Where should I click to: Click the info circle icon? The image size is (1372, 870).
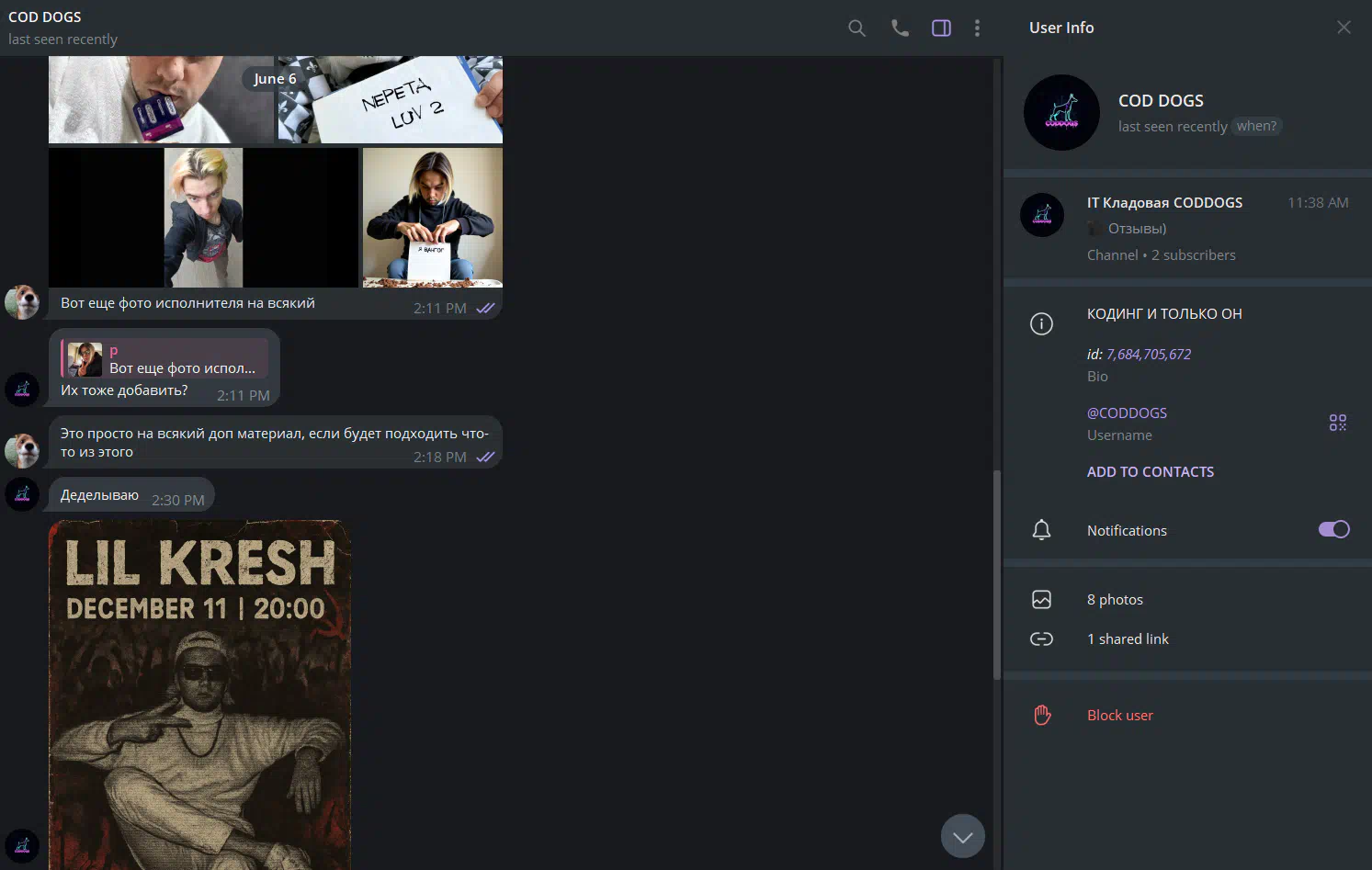(1041, 323)
